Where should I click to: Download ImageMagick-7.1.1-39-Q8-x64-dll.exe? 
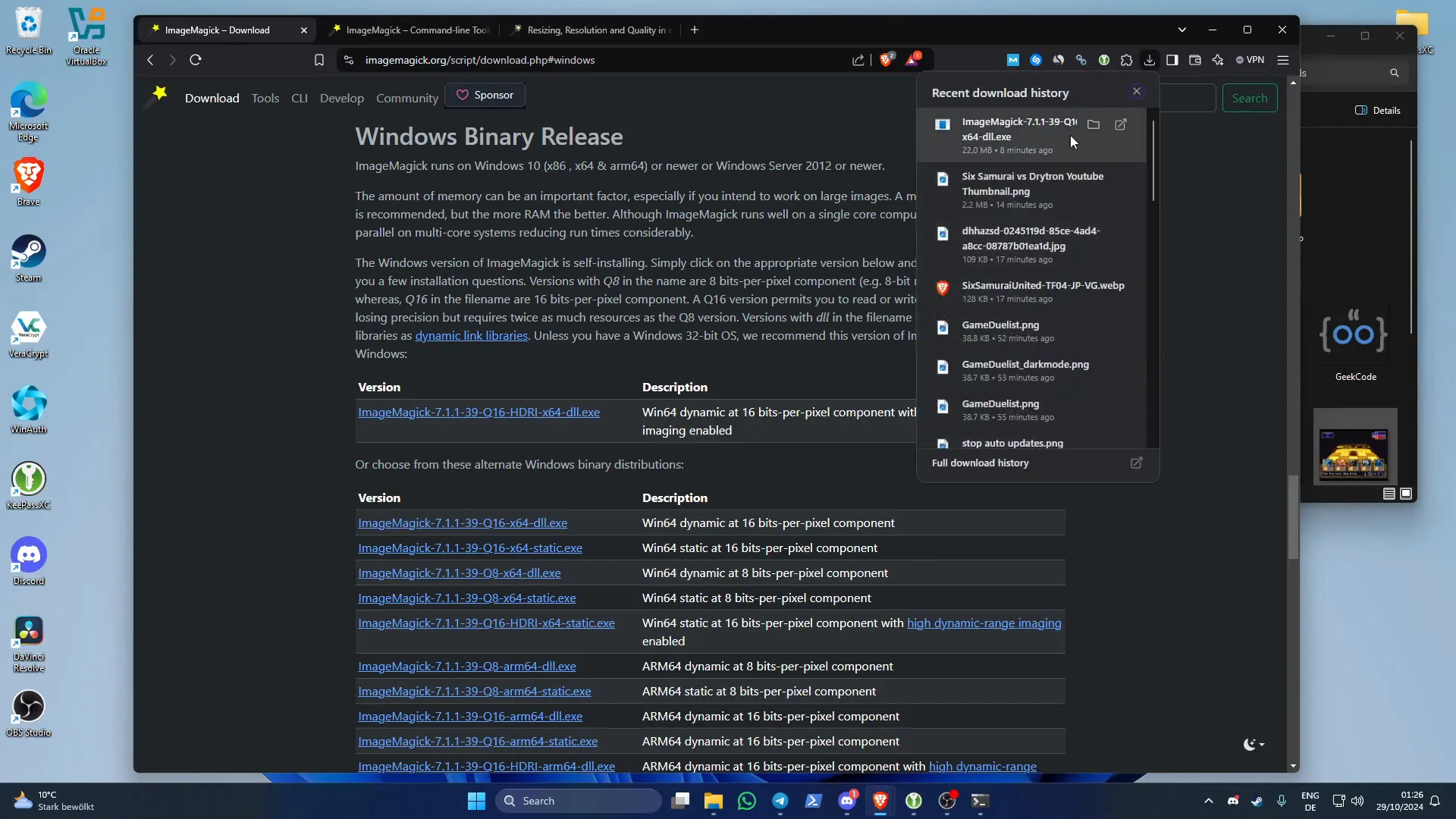[460, 573]
